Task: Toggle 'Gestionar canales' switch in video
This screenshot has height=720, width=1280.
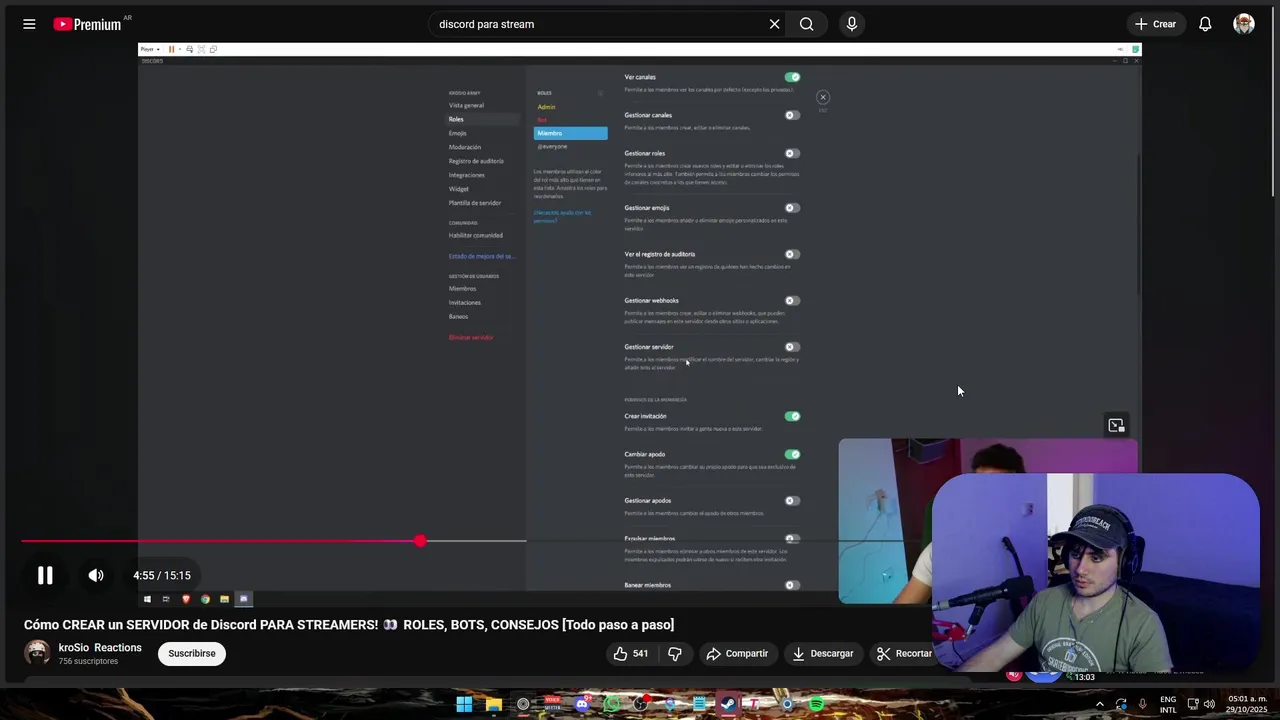Action: 792,115
